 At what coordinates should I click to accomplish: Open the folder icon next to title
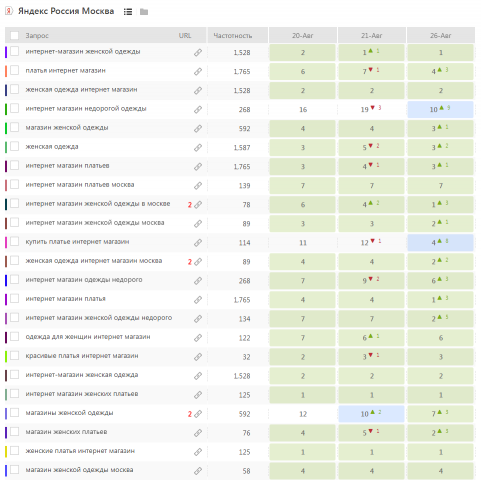(144, 12)
